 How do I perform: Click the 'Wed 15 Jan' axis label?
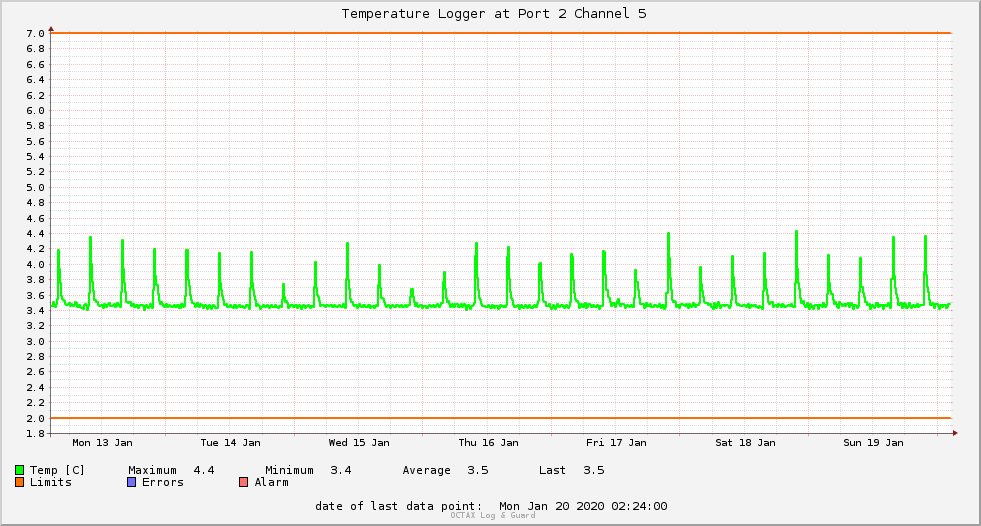tap(359, 443)
